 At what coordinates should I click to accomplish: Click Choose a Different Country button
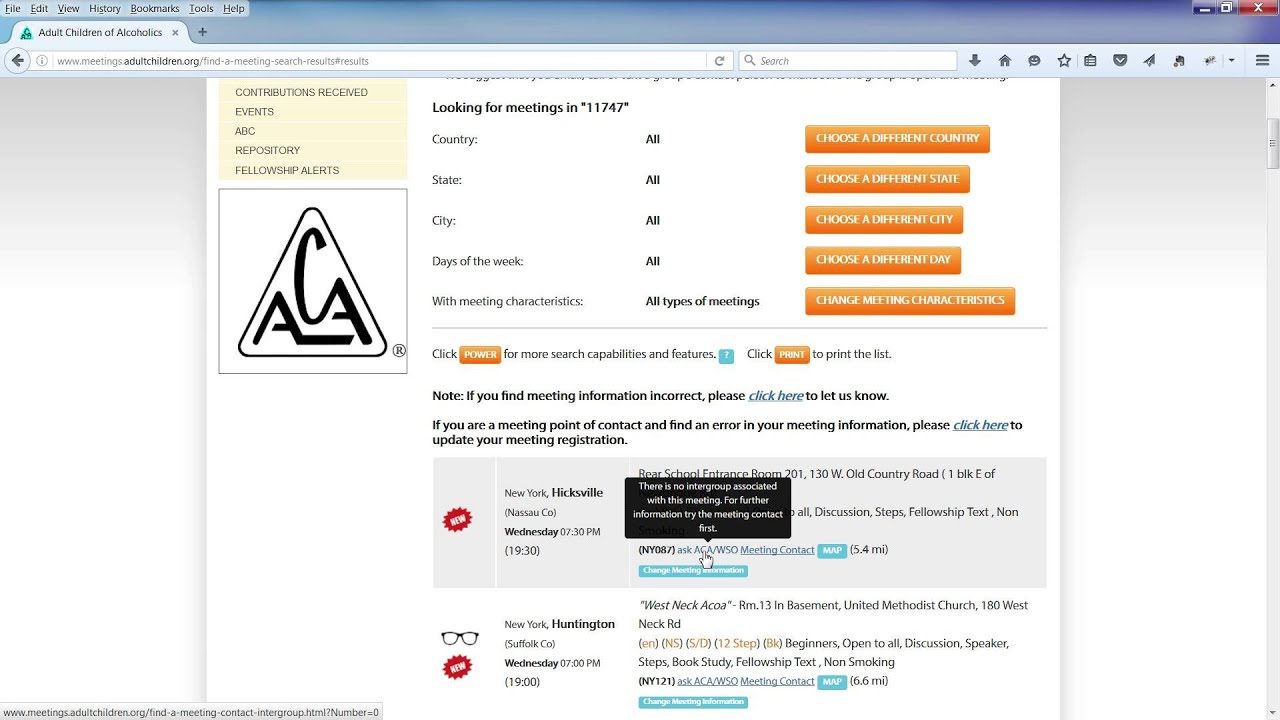point(897,139)
